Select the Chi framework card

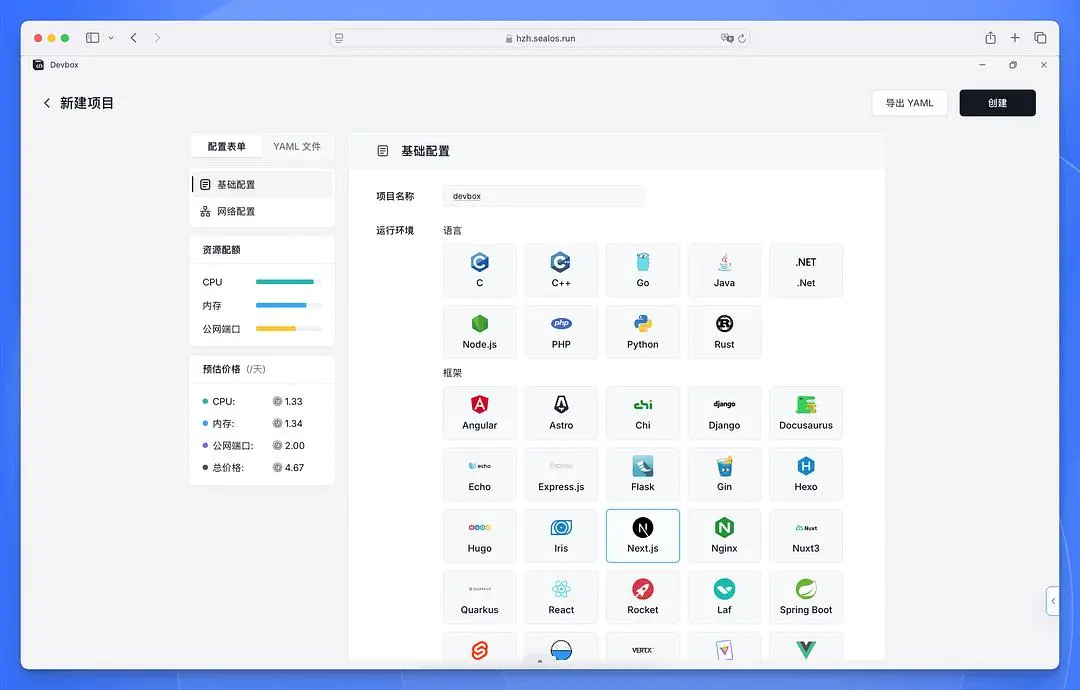tap(643, 412)
